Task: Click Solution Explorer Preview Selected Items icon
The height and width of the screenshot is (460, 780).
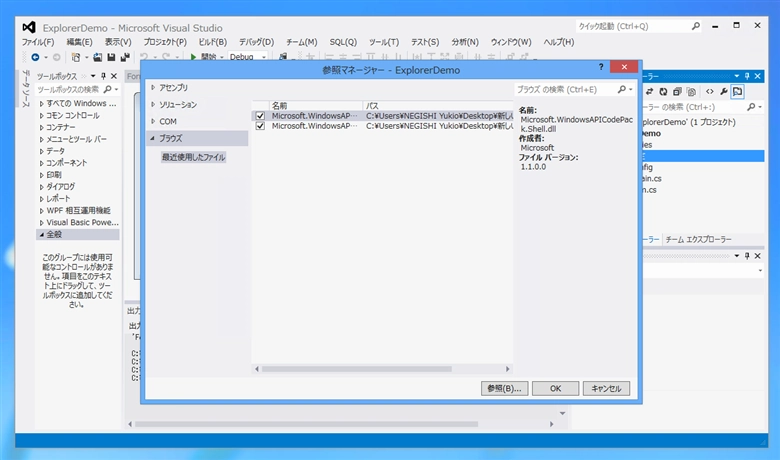Action: 737,92
